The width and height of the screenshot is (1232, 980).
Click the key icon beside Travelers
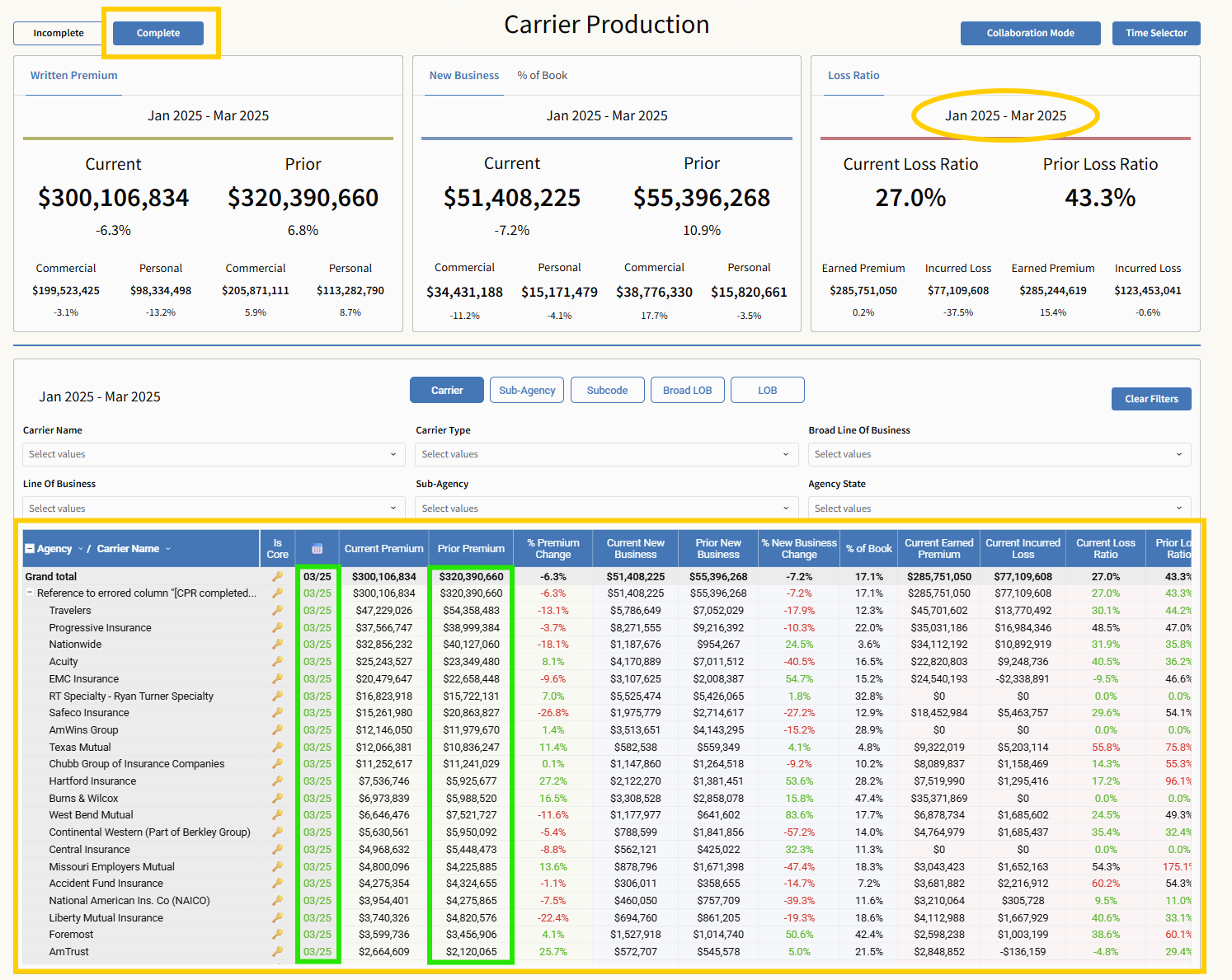pos(278,611)
